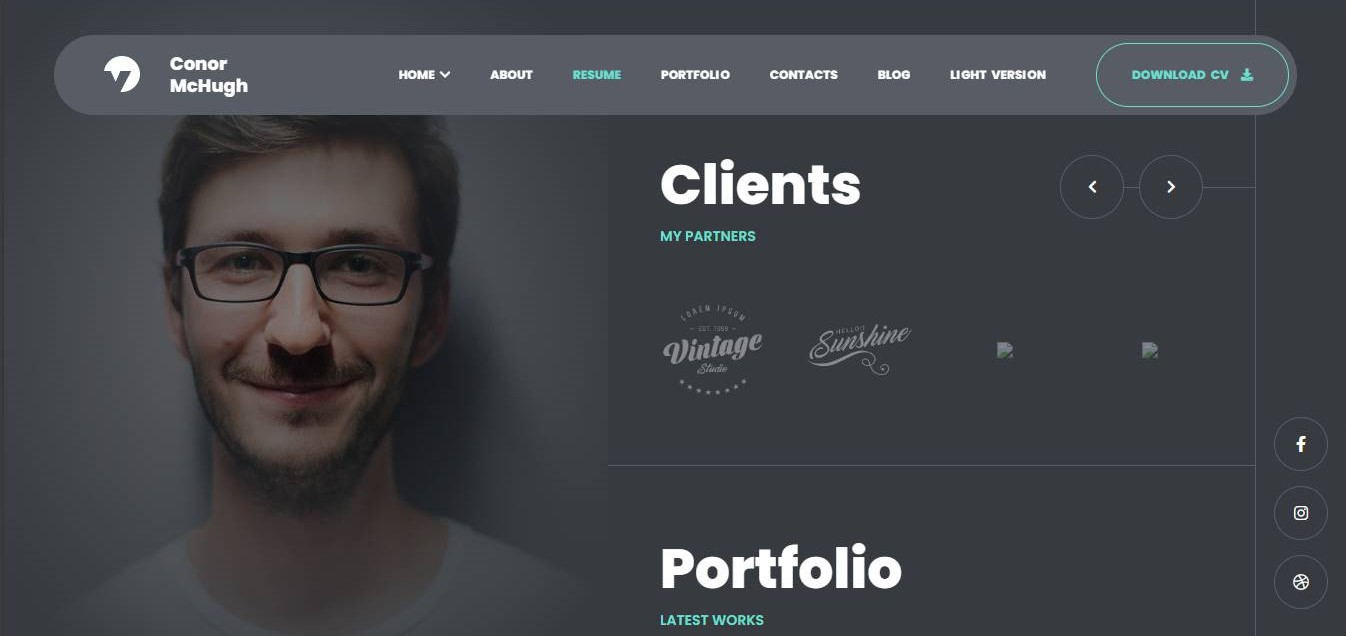
Task: Open the Contacts page link
Action: 803,75
